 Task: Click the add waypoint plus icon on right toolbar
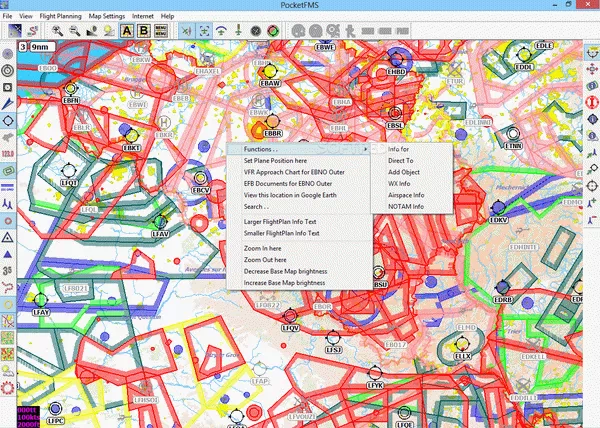coord(592,203)
